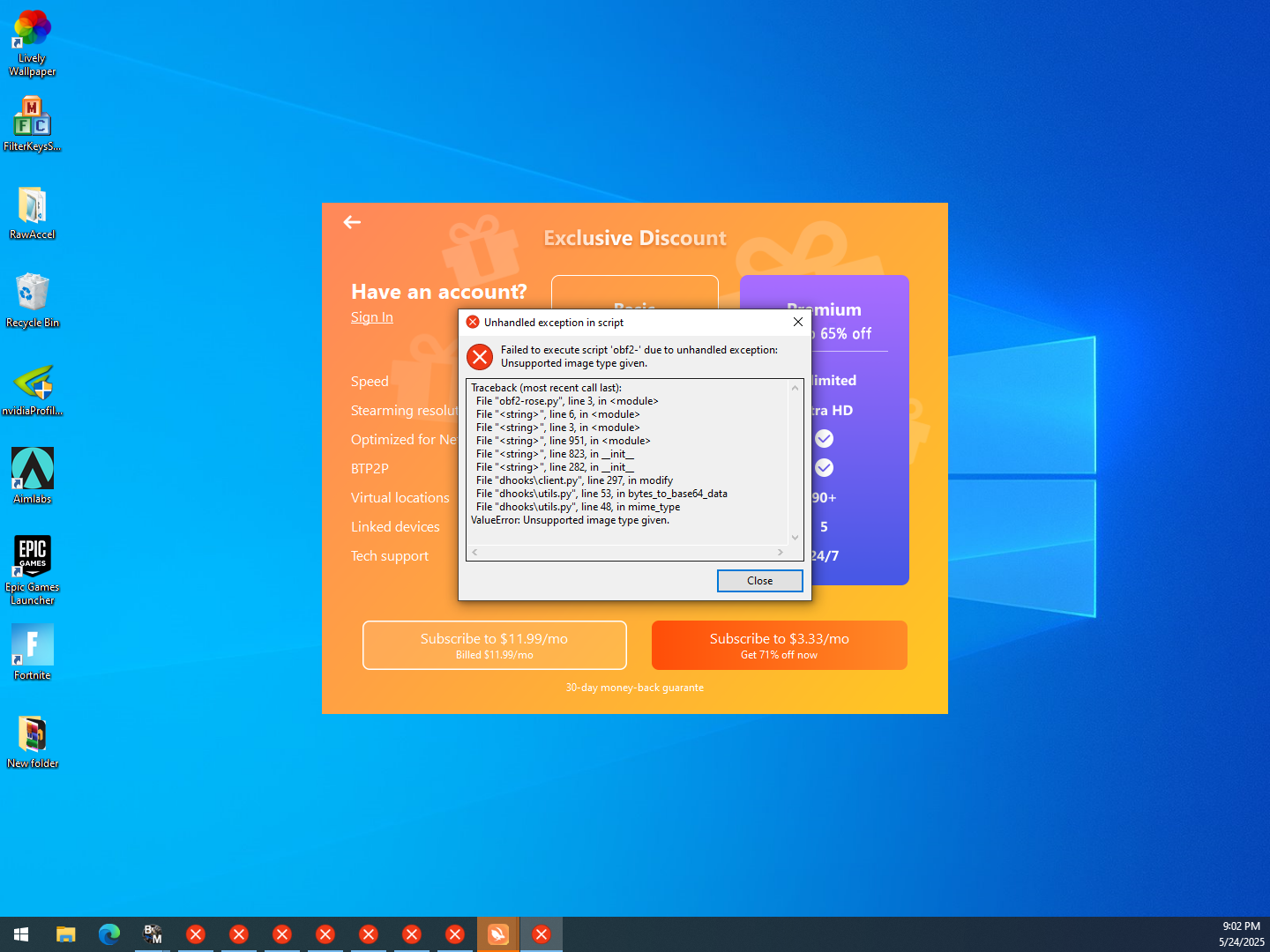Open the BM app taskbar icon

[153, 934]
